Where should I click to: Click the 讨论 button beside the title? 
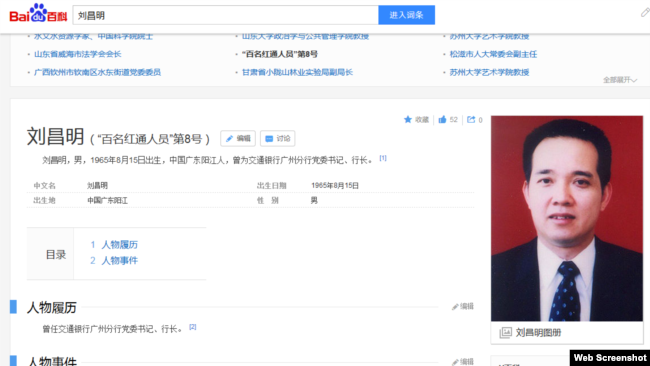pos(278,138)
